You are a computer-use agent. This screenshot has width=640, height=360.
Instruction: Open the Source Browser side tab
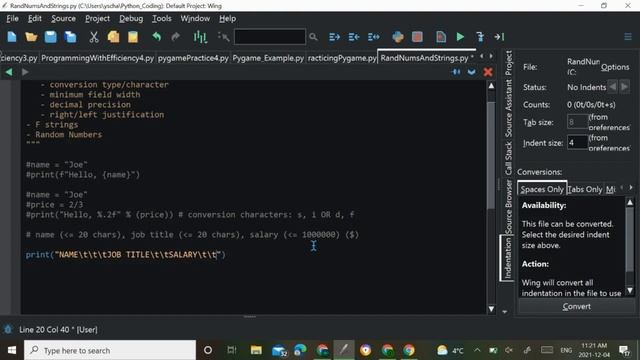(x=509, y=207)
